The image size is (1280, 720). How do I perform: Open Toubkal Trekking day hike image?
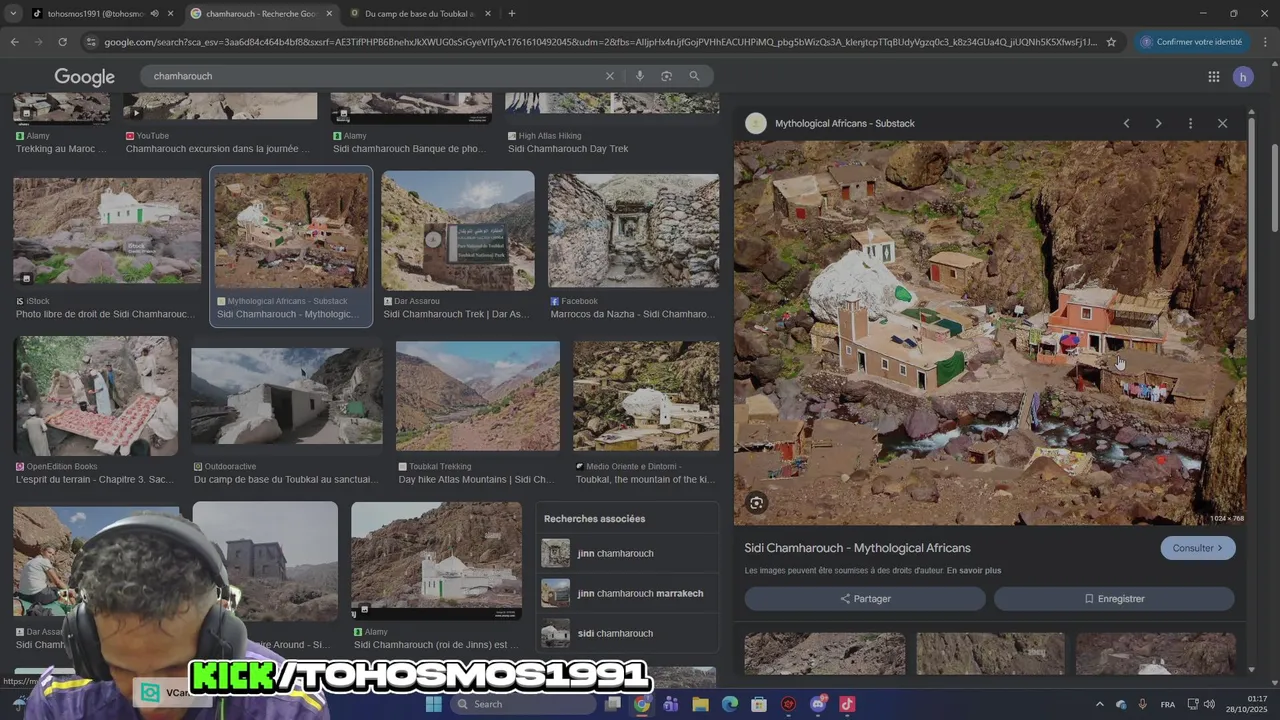coord(478,396)
